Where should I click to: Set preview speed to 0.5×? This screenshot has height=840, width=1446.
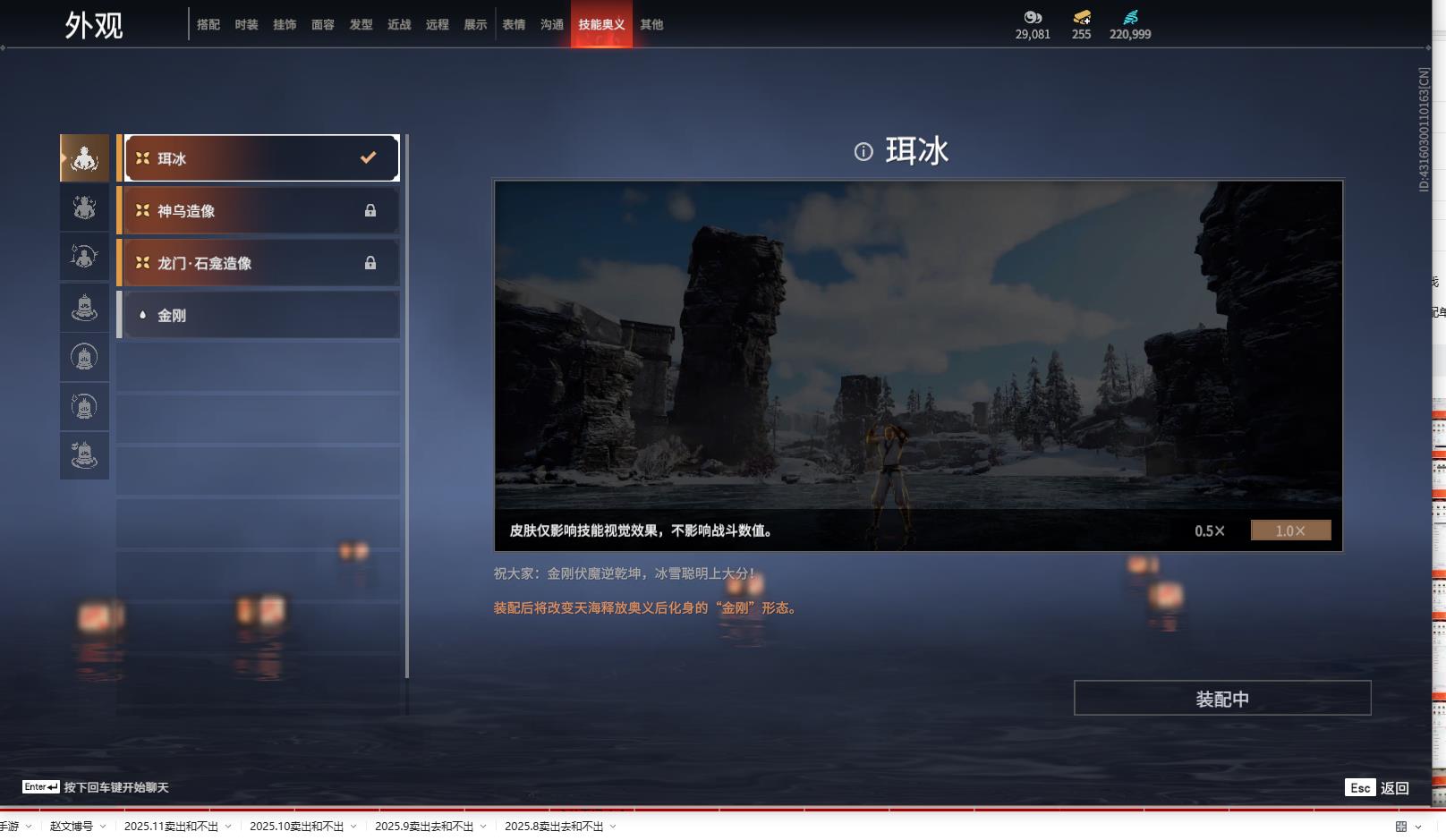1210,530
